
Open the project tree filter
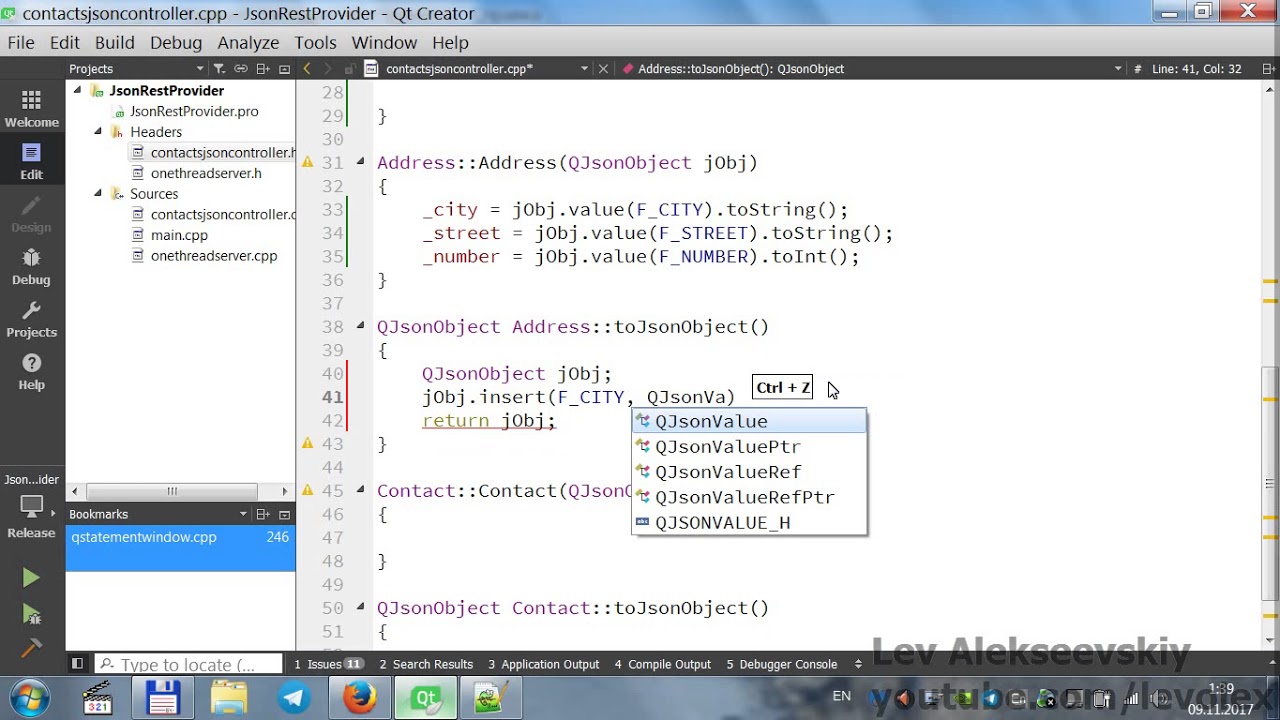[x=219, y=69]
